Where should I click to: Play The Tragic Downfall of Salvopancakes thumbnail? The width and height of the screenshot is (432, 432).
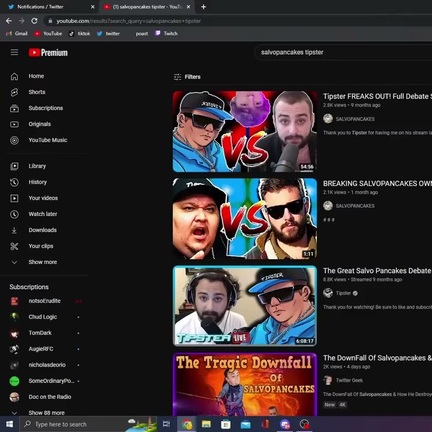(245, 384)
